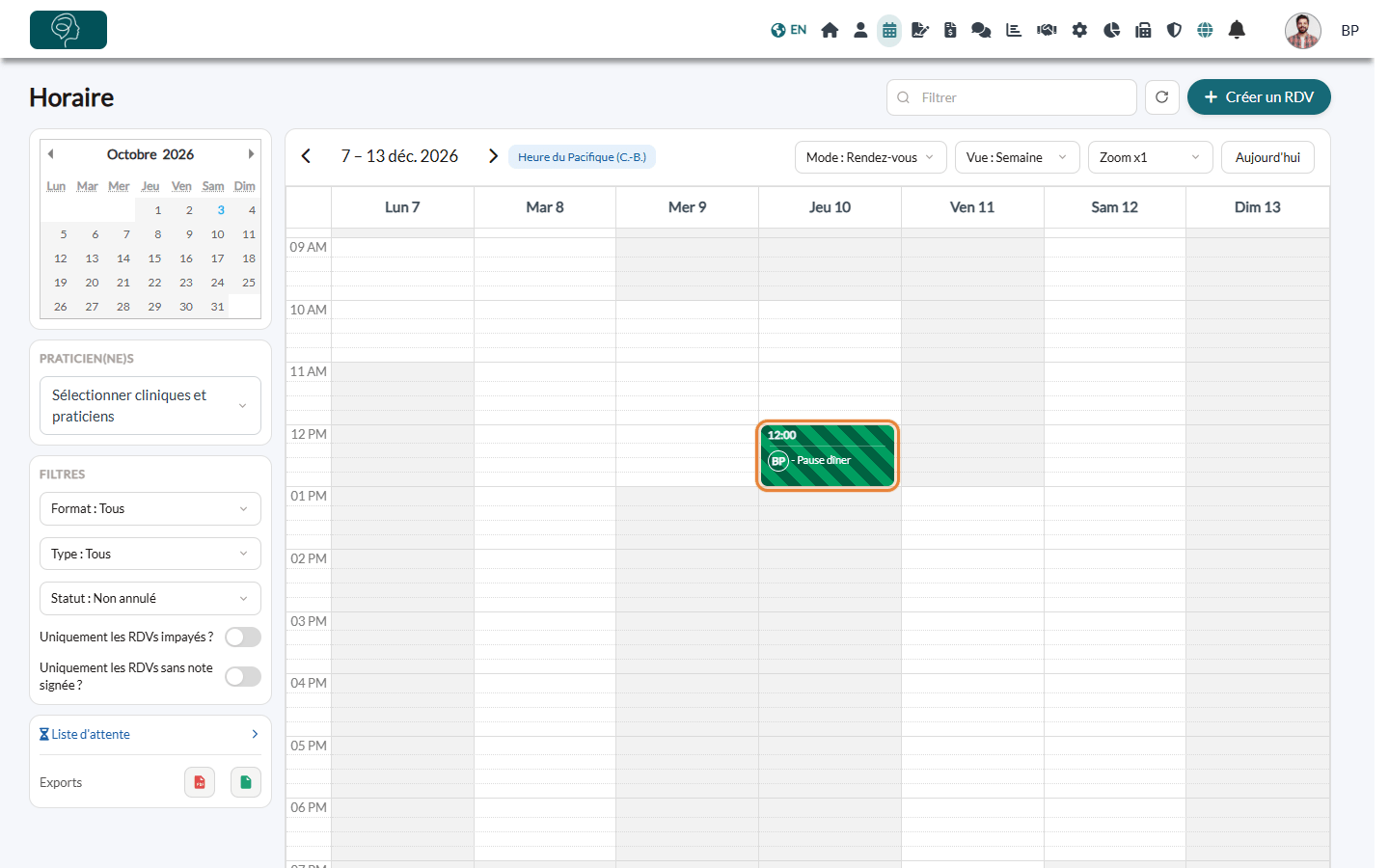Click the Filtrer search field
This screenshot has height=868, width=1389.
pos(1012,97)
